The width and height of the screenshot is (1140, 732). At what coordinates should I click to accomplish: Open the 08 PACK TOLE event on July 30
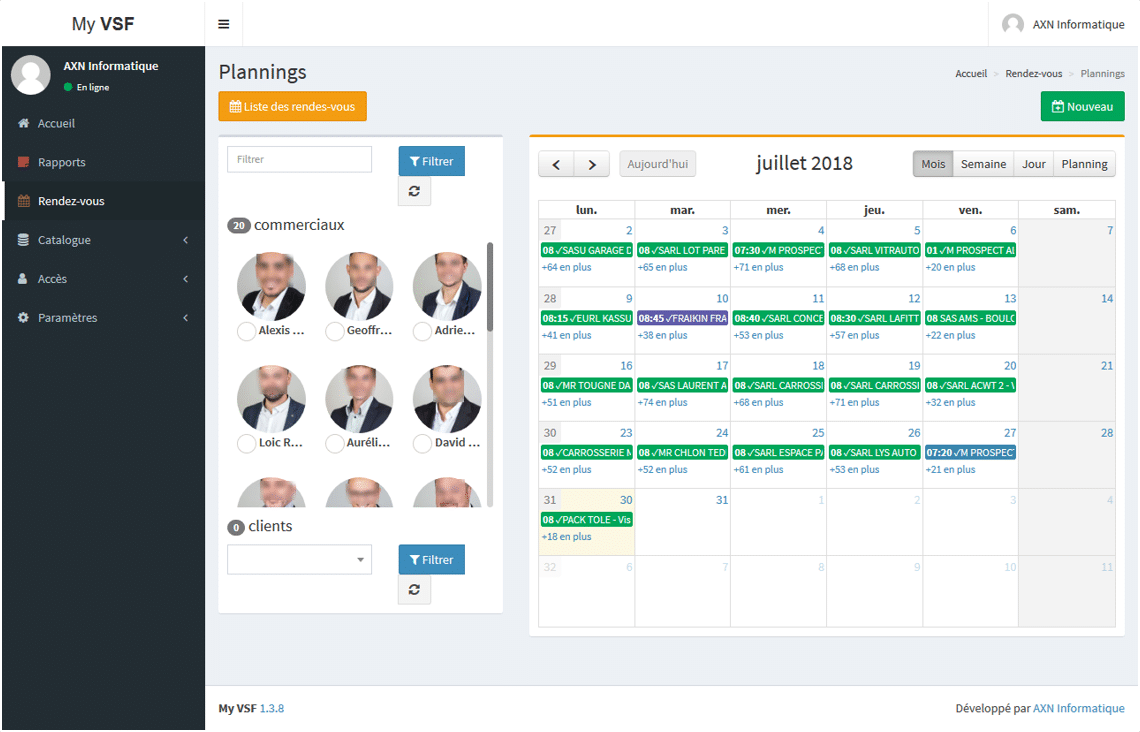pyautogui.click(x=586, y=520)
